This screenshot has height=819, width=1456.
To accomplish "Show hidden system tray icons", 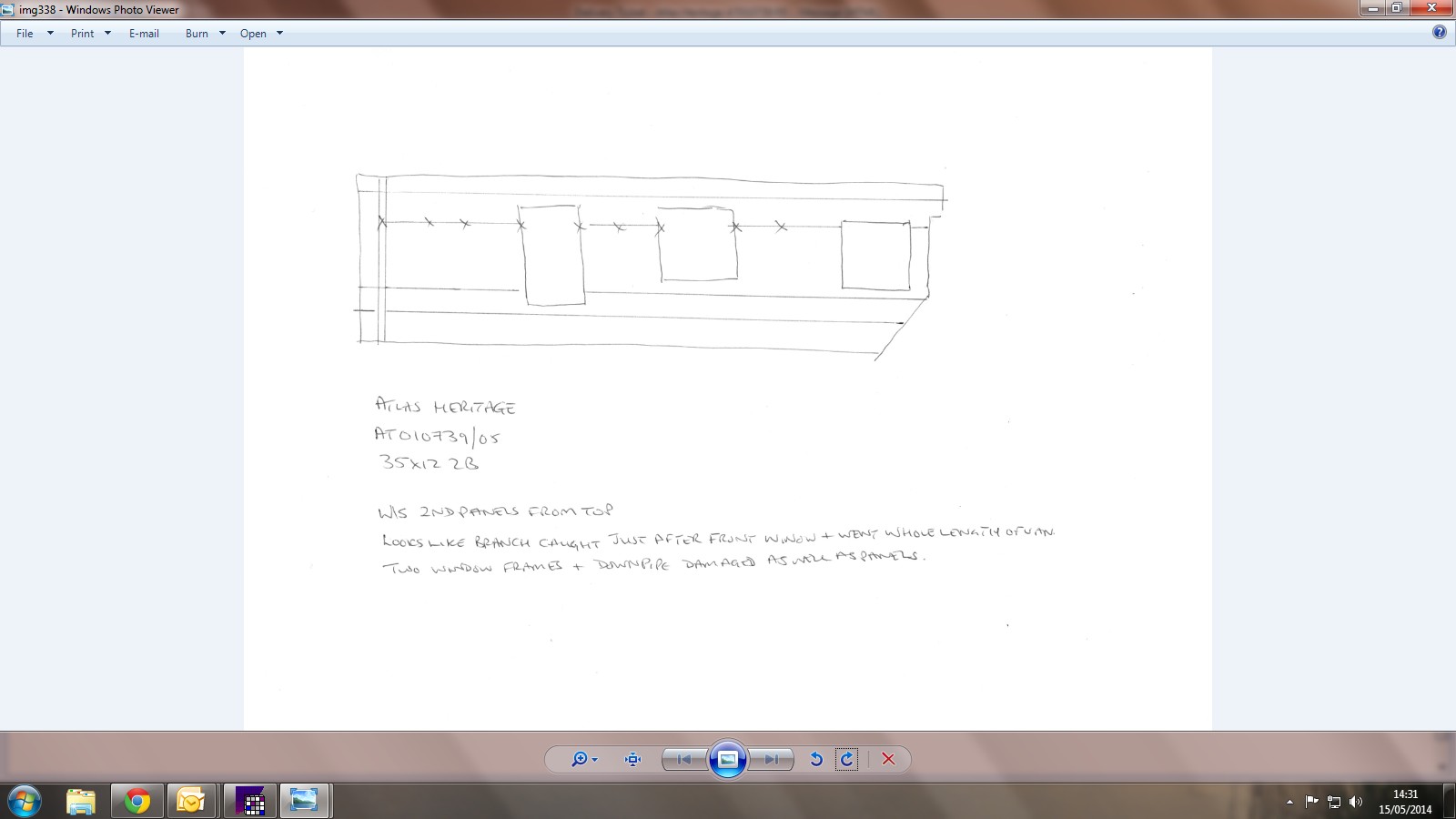I will tap(1289, 802).
